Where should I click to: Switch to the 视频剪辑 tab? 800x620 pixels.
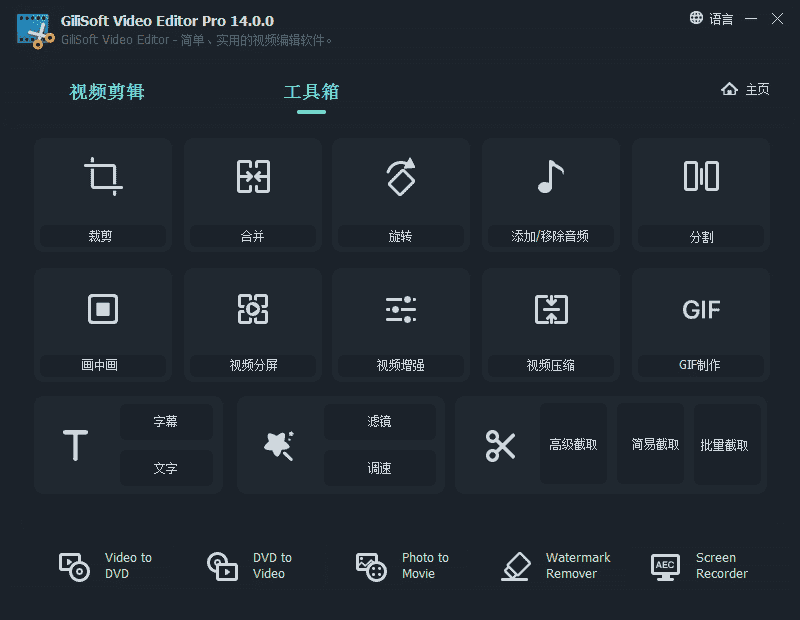(107, 92)
